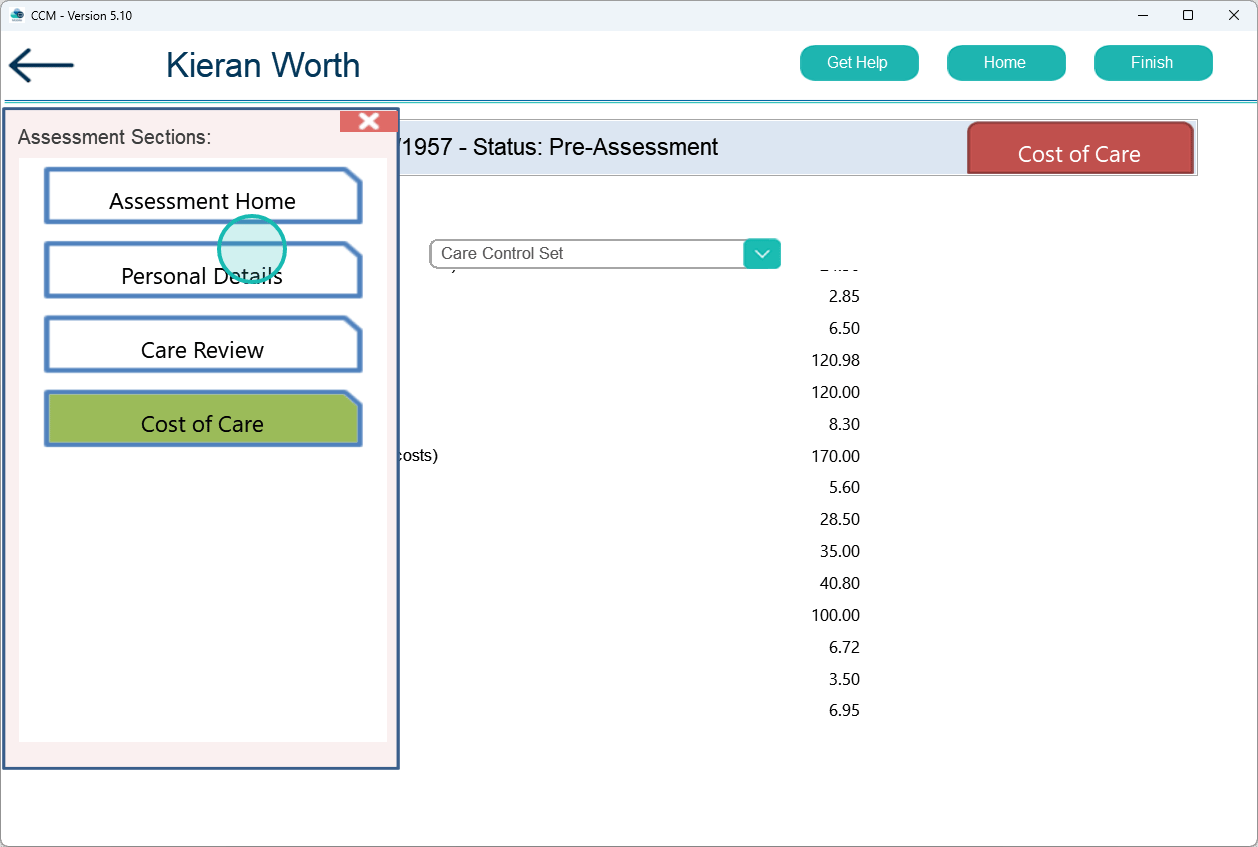Open the Assessment Home section
The width and height of the screenshot is (1258, 847).
click(x=203, y=197)
